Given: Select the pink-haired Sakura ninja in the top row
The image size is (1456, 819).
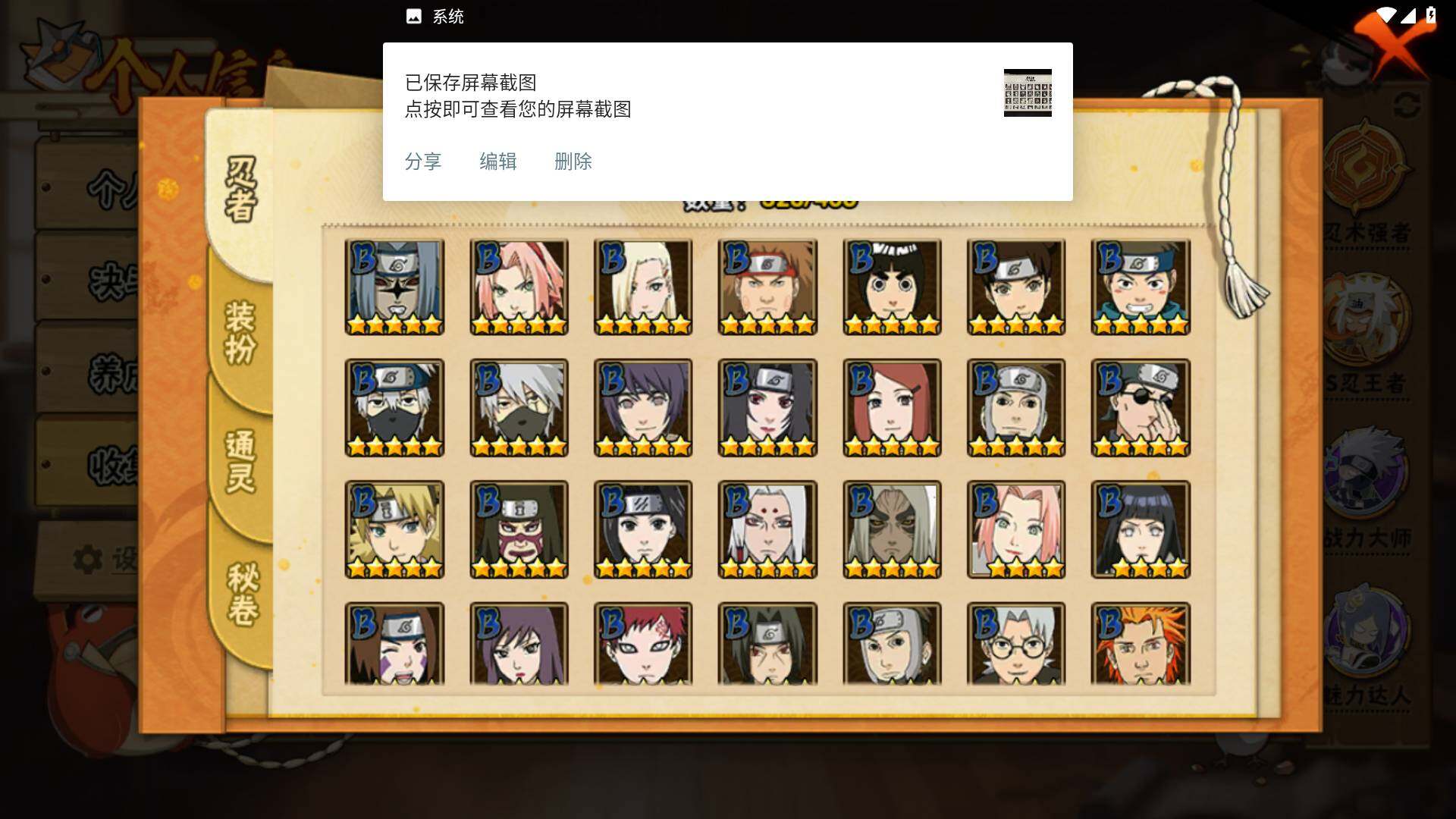Looking at the screenshot, I should click(519, 287).
